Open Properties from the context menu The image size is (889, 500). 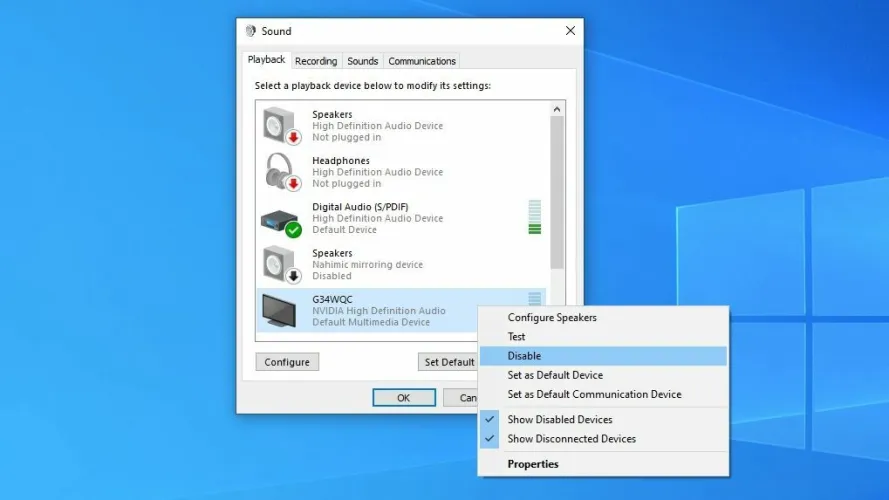tap(533, 464)
